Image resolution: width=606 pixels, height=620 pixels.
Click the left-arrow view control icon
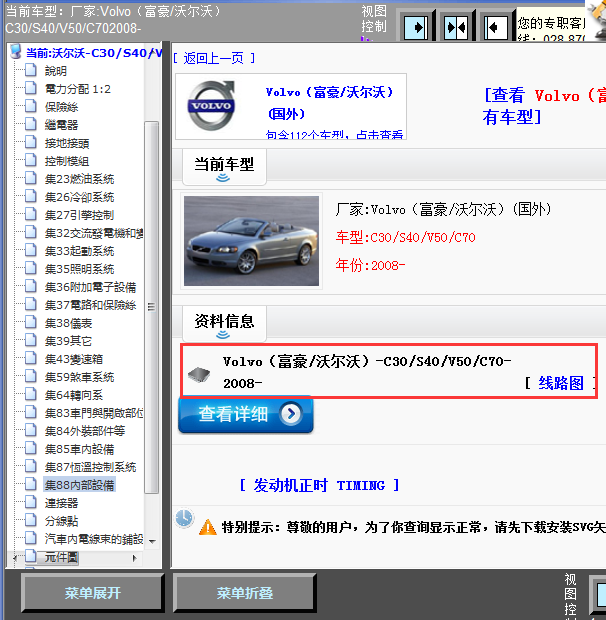click(x=496, y=27)
